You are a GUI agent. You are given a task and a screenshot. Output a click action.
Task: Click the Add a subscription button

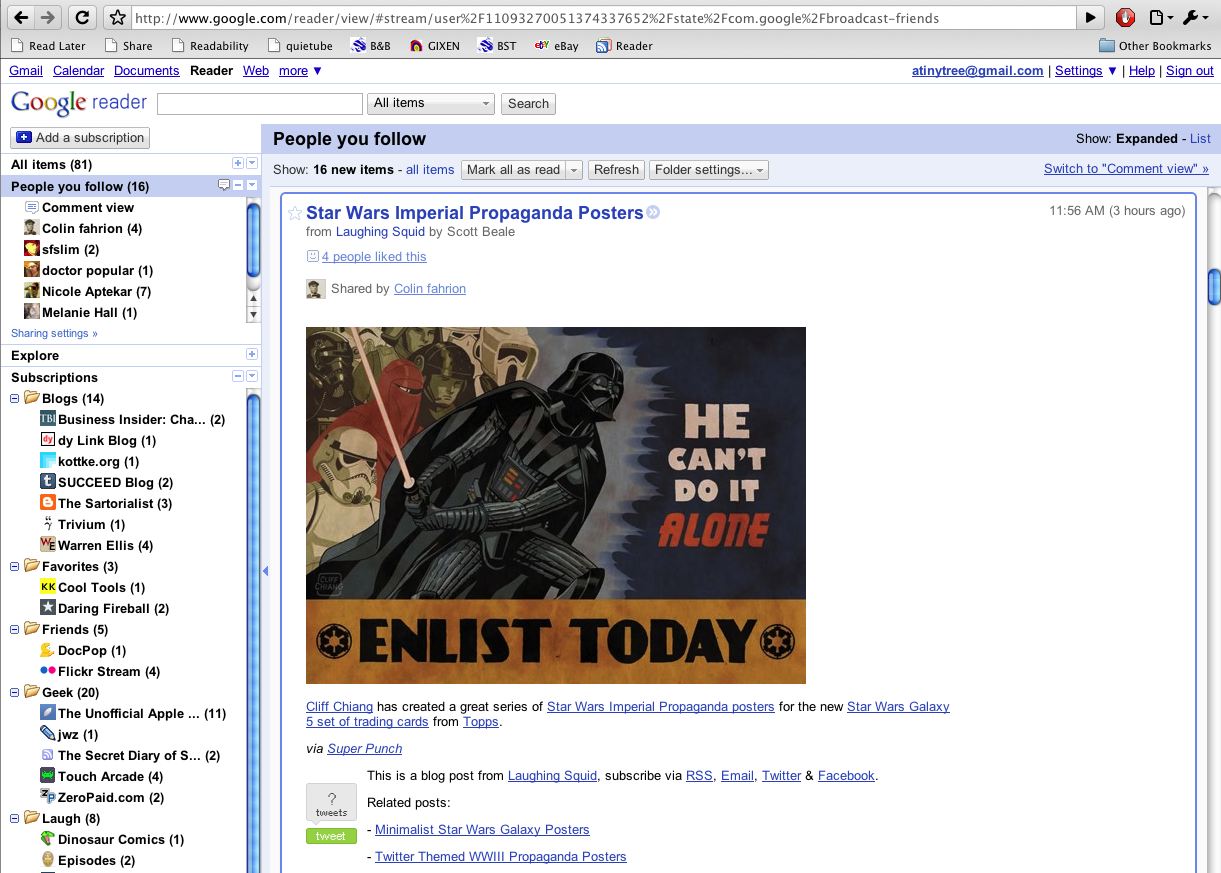80,138
